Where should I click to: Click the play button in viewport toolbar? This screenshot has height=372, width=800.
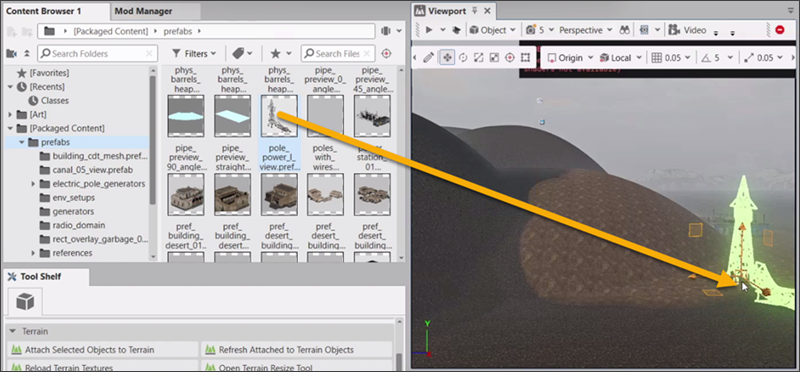click(429, 30)
